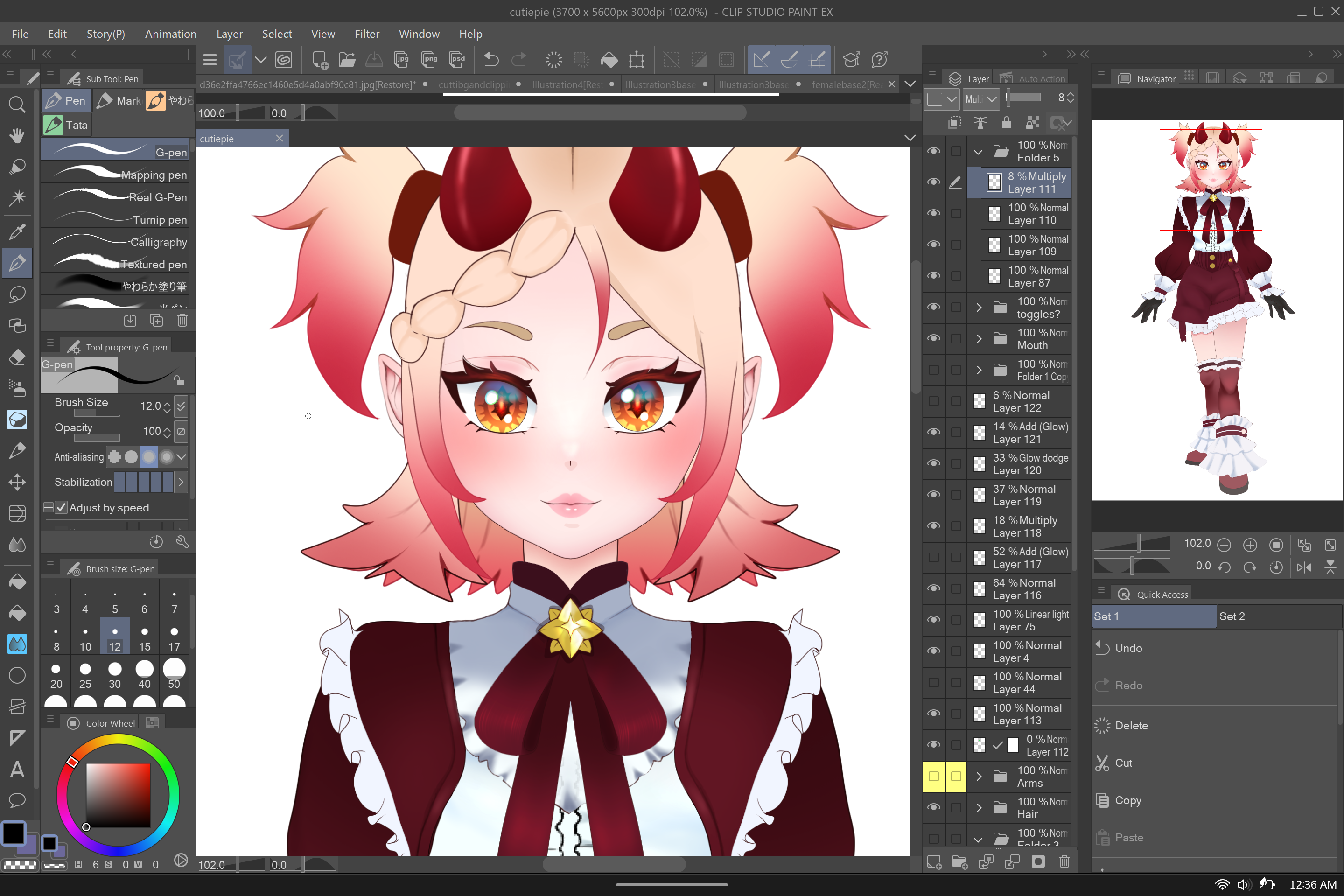Expand the Mouth folder
The width and height of the screenshot is (1344, 896).
[978, 339]
